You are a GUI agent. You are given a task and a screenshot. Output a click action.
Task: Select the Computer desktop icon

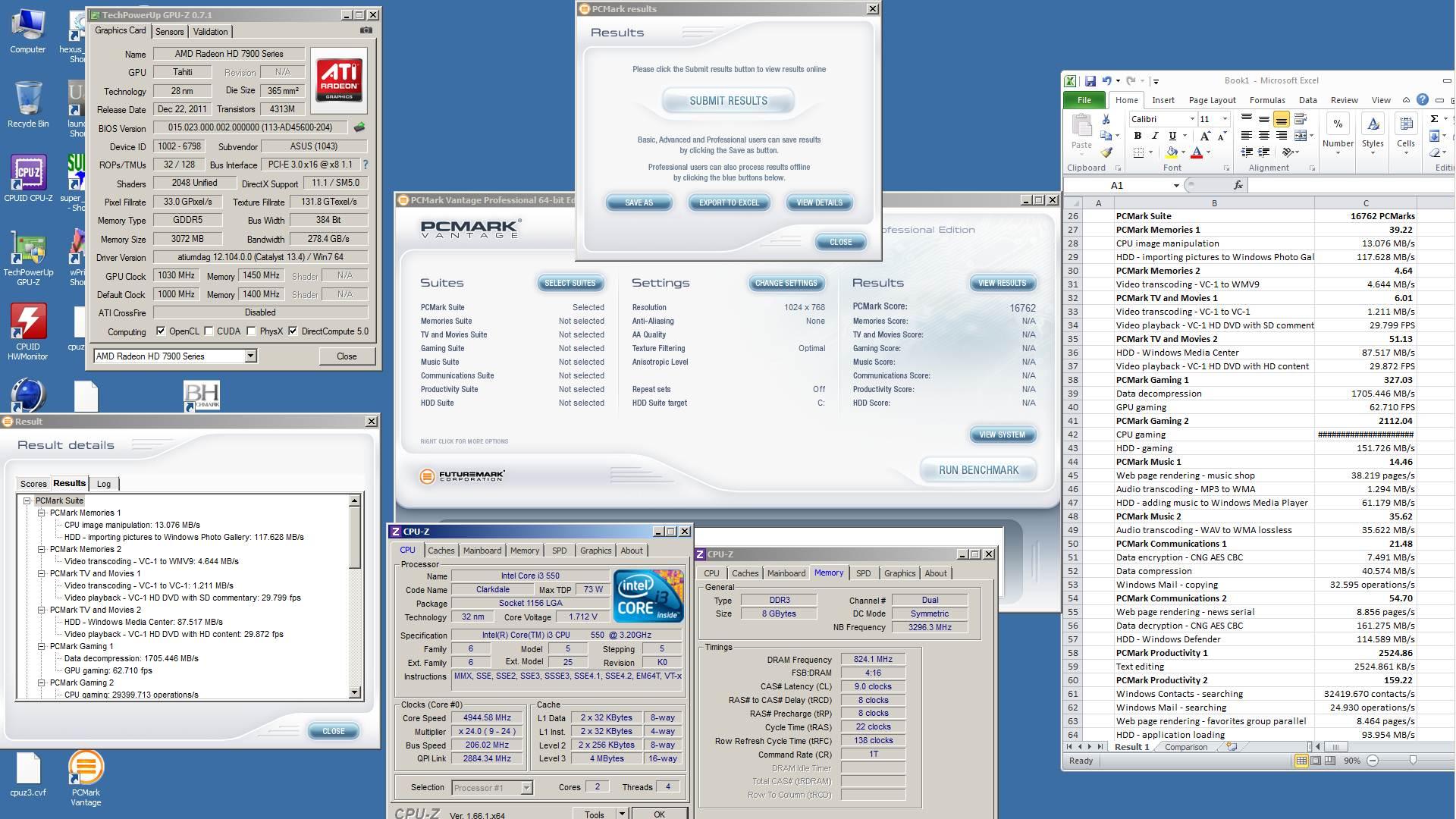[28, 31]
